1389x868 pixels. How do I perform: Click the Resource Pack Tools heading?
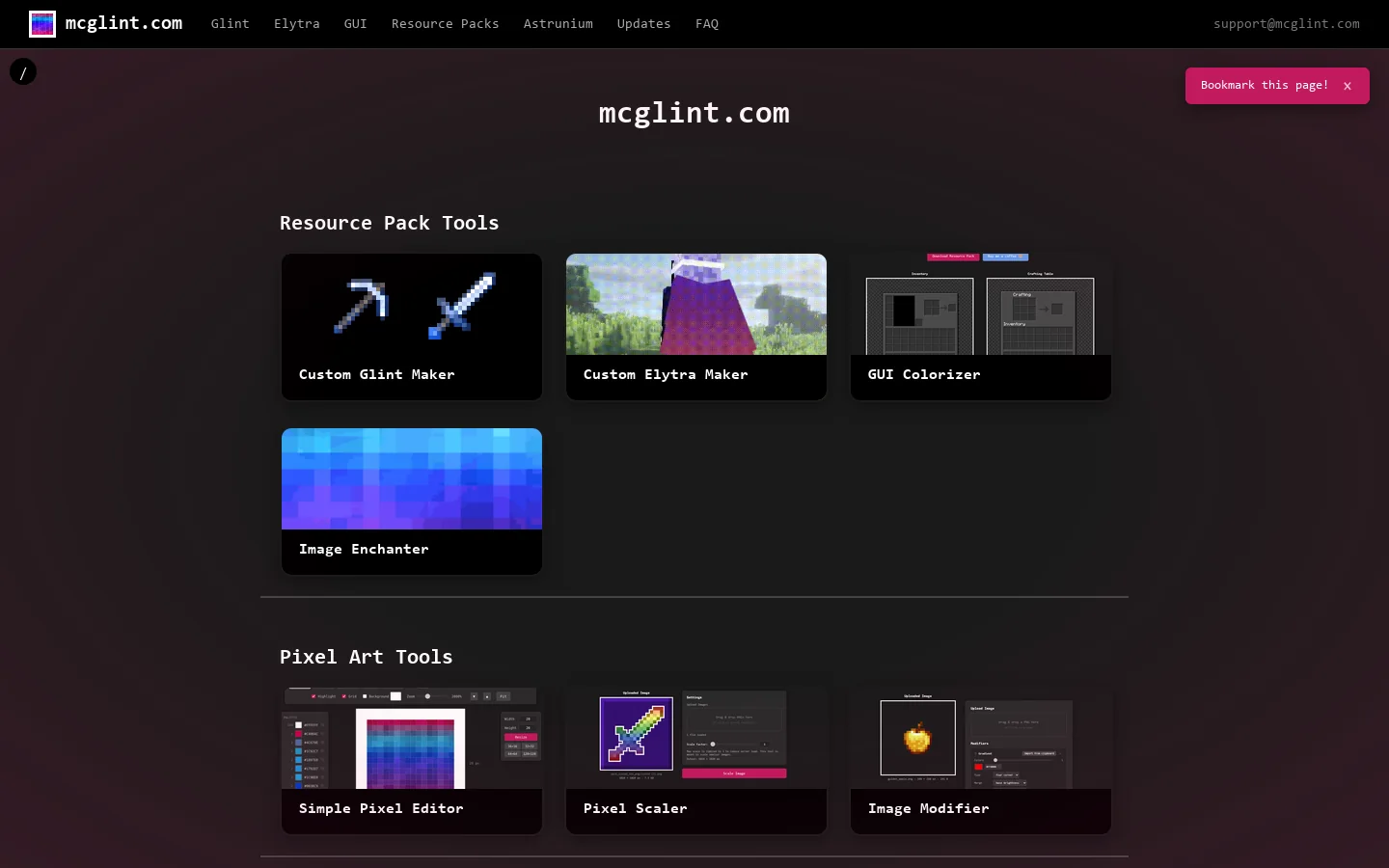(x=390, y=223)
